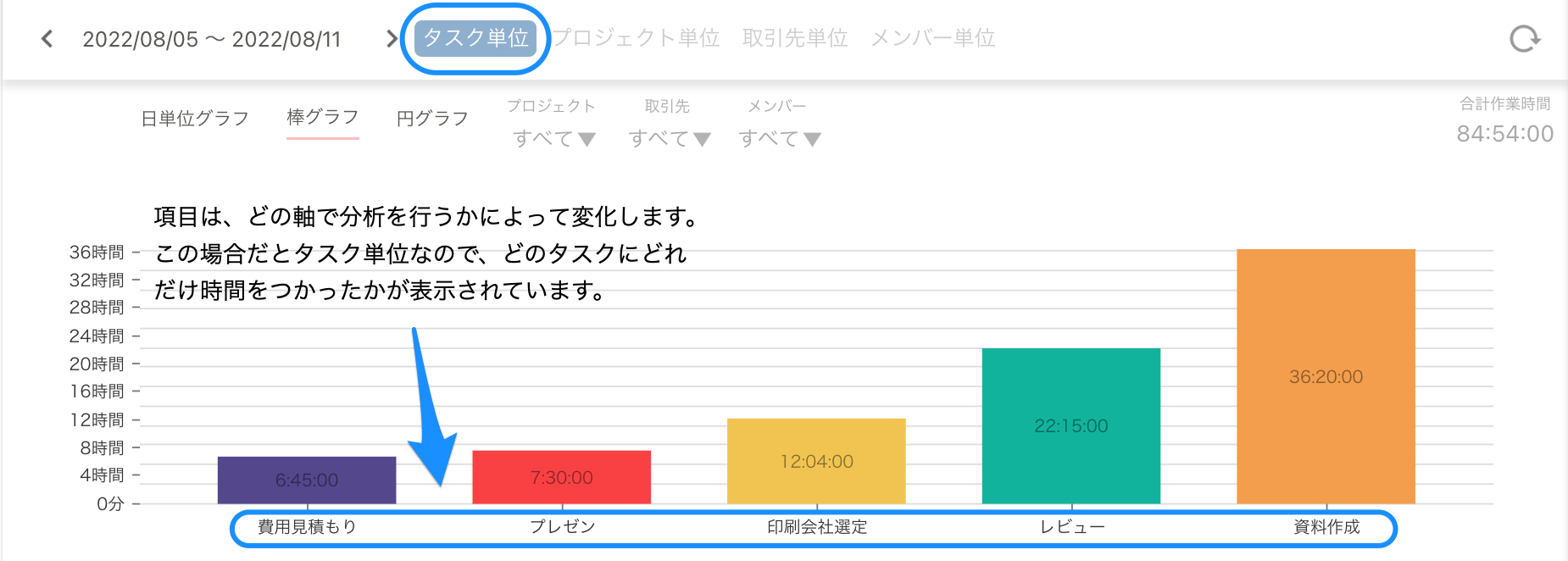Click the プレゼン red bar

coord(561,477)
